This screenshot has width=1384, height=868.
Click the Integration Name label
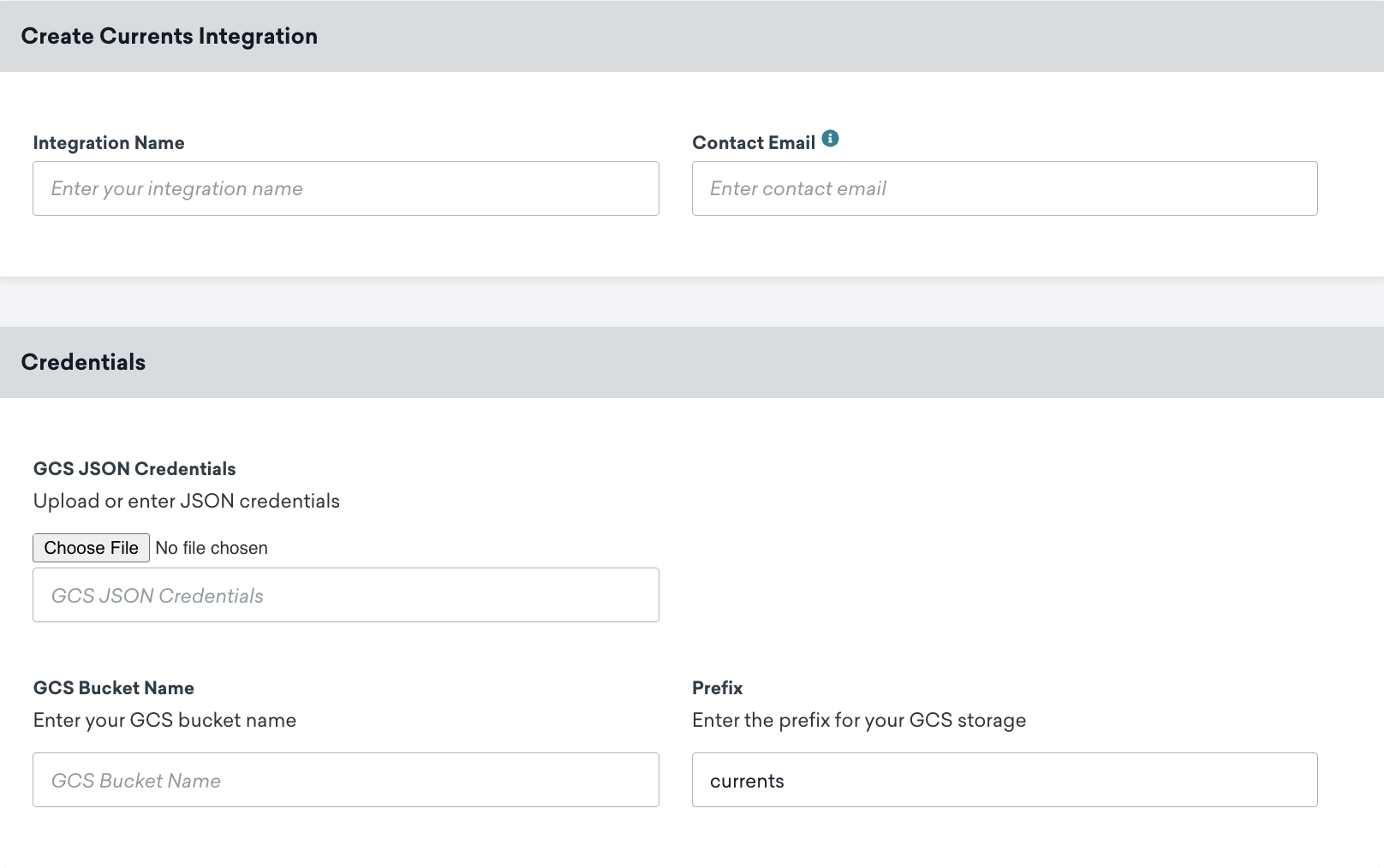click(x=108, y=142)
